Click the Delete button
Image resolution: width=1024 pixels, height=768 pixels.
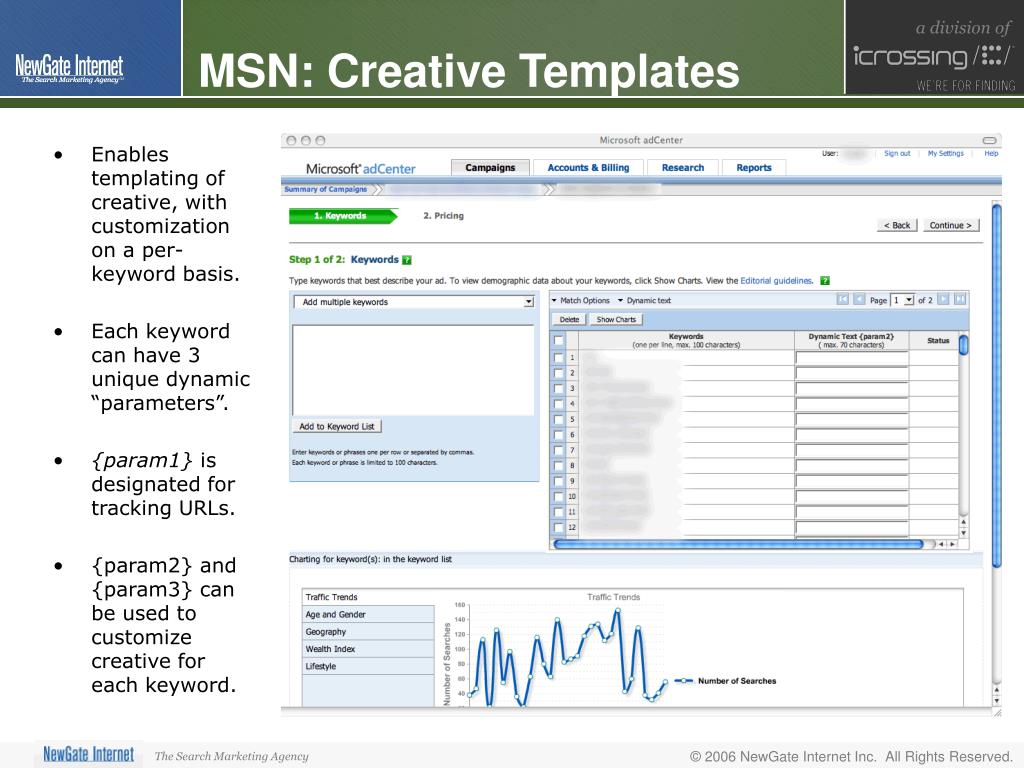(x=569, y=319)
